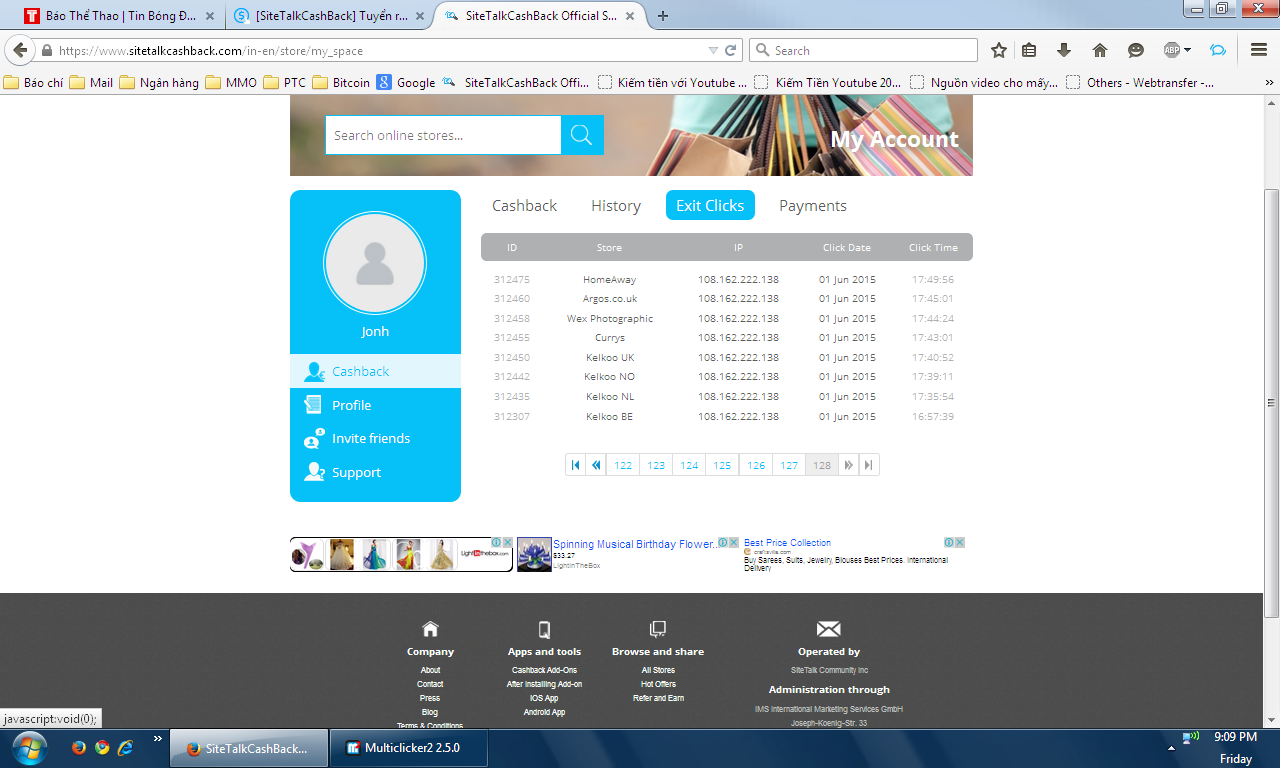Reload the current page
The height and width of the screenshot is (768, 1280).
click(x=731, y=50)
